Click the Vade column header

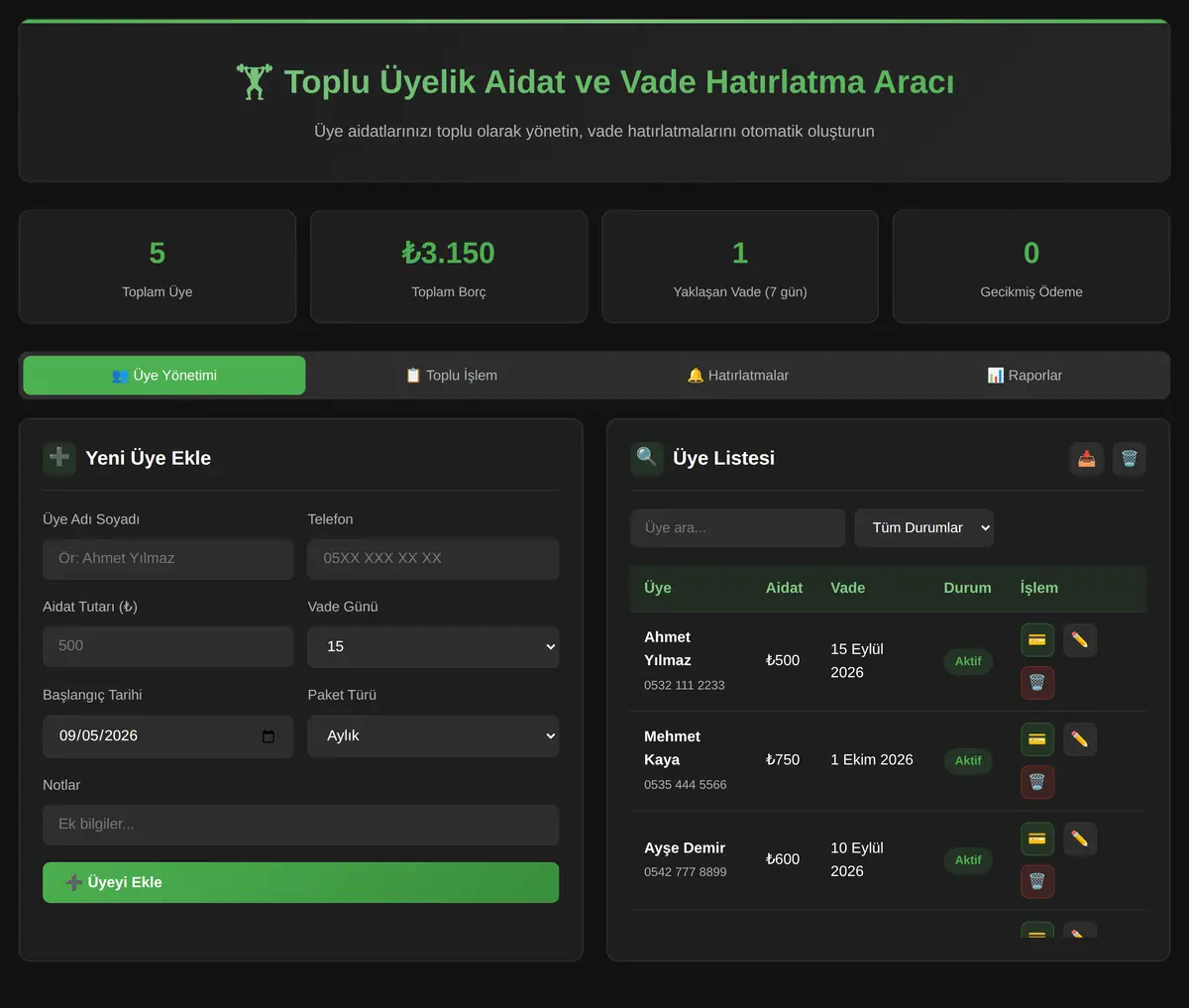[x=848, y=588]
